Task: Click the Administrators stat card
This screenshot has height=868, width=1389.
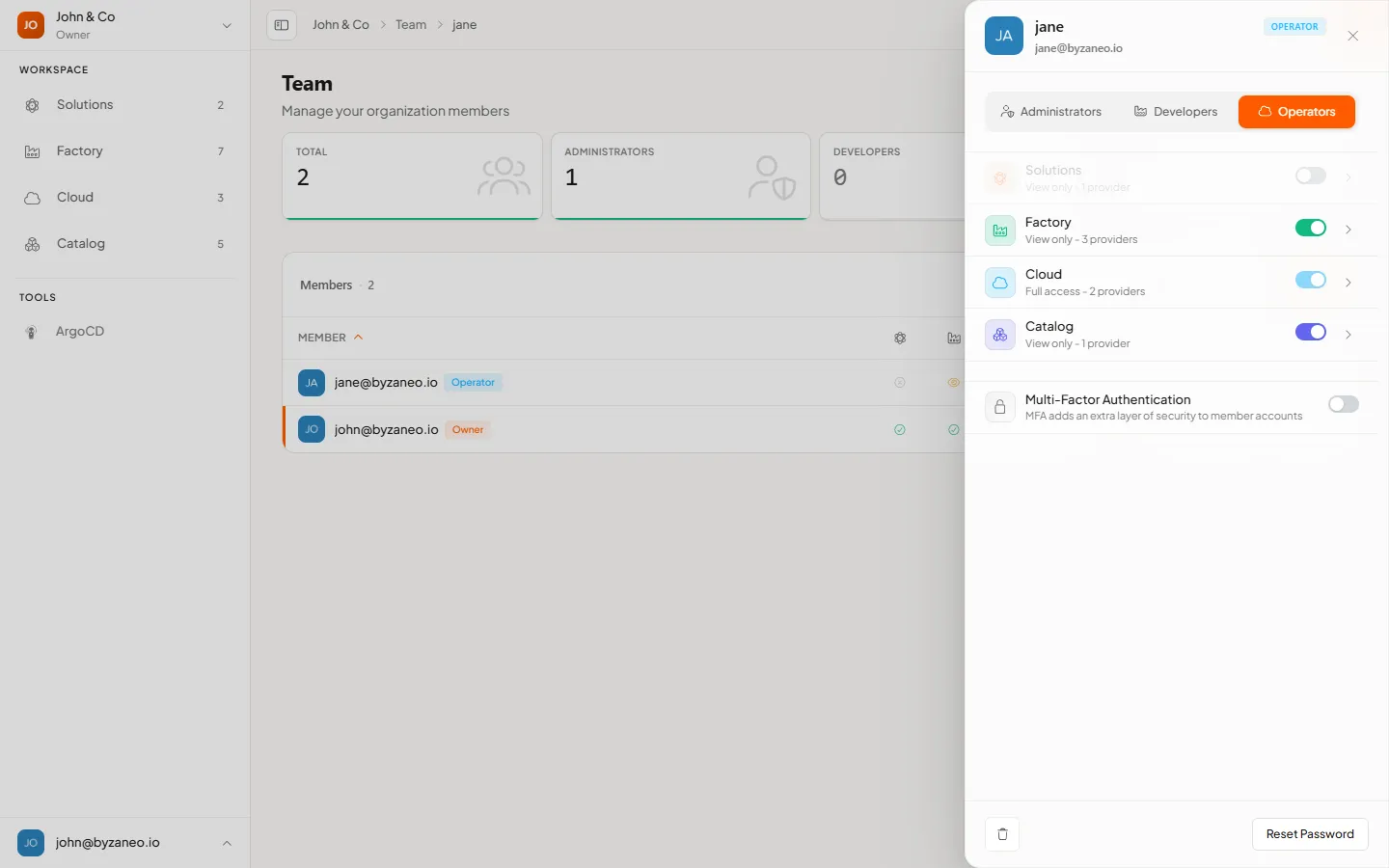Action: 681,176
